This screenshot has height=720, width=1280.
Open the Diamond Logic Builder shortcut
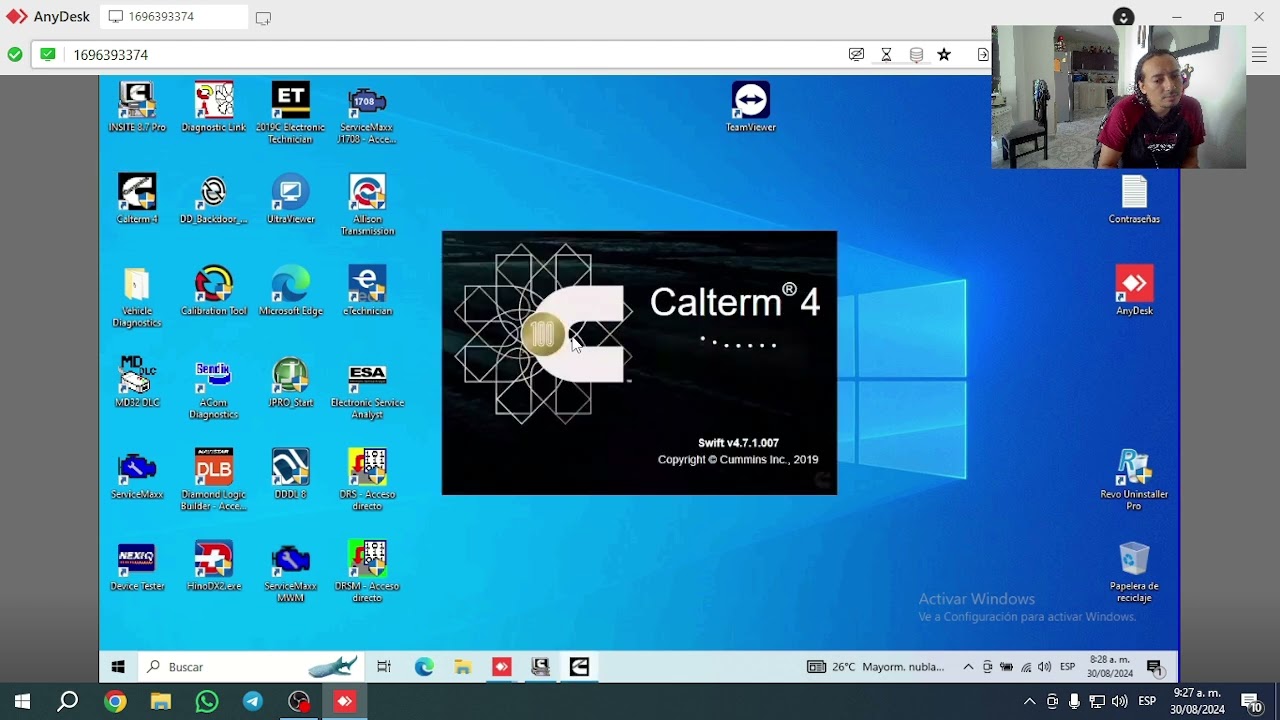[x=214, y=480]
